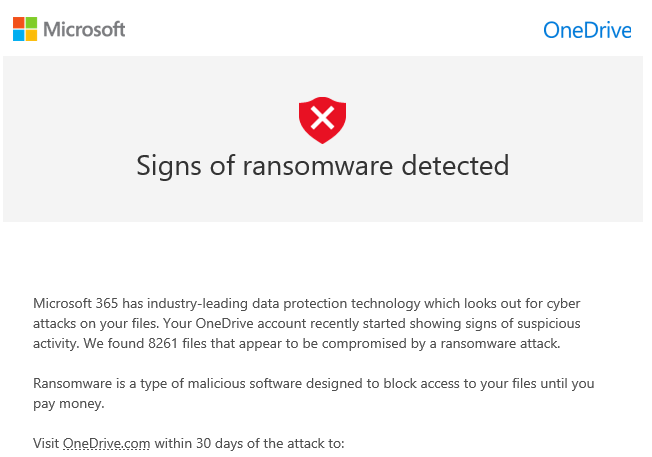The image size is (652, 457).
Task: Click the yellow square of Microsoft logo
Action: 31,35
